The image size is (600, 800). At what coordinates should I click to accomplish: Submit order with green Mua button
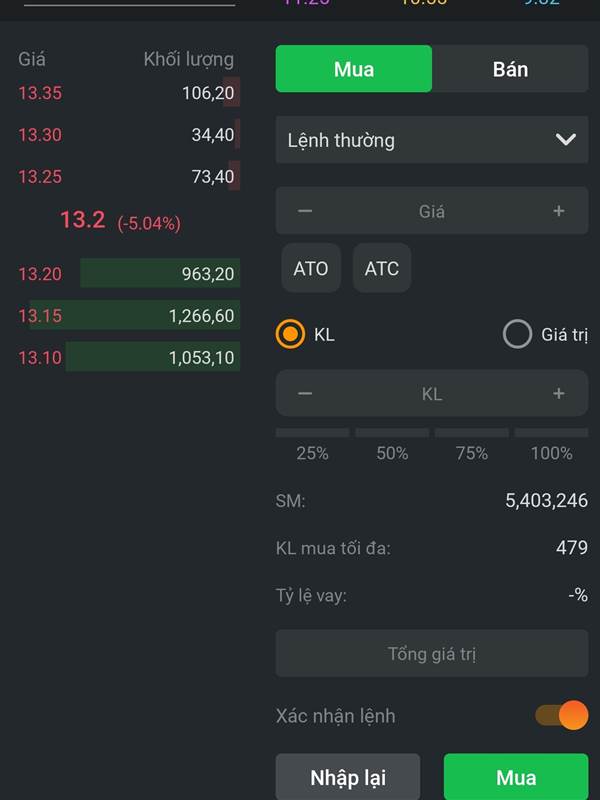pos(516,777)
